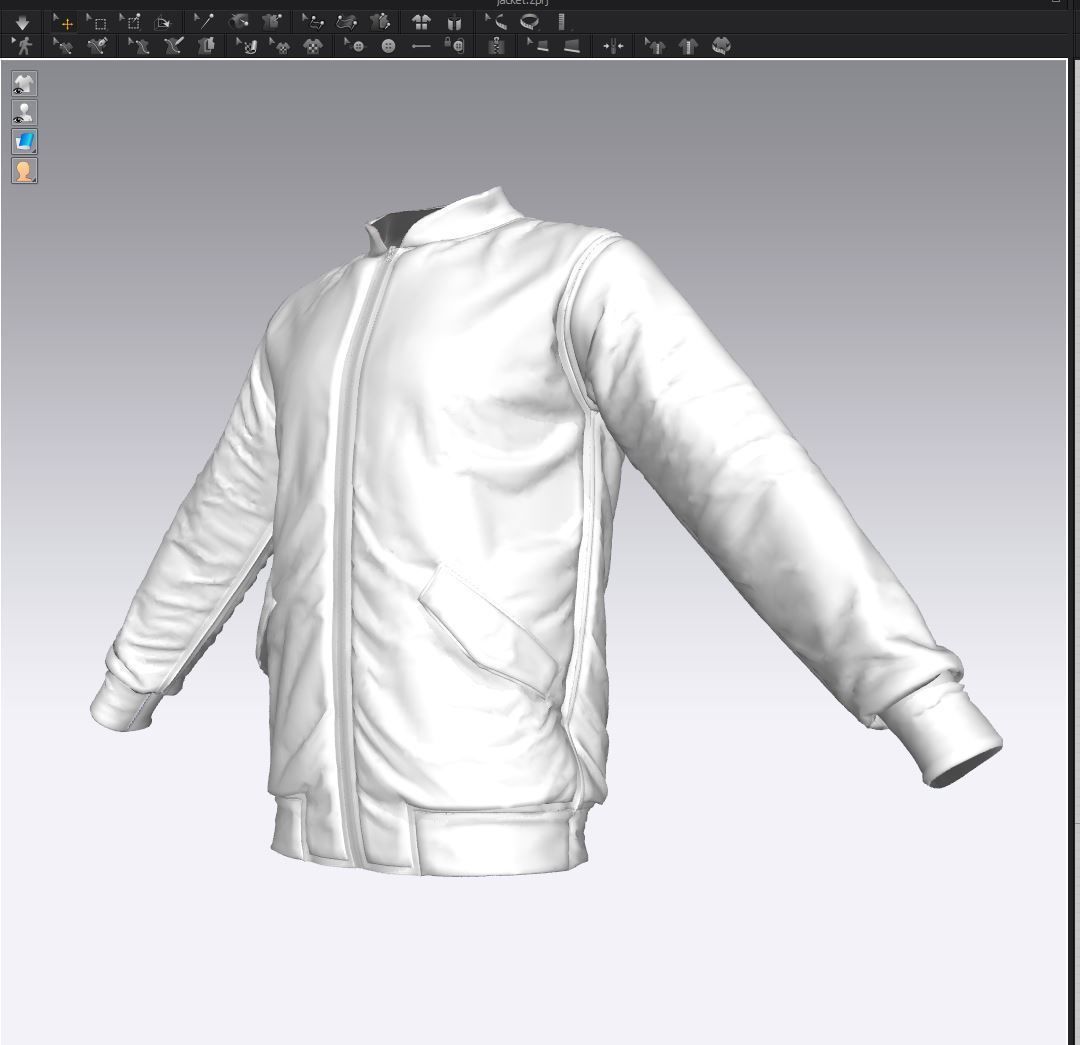Select the Free Sewing tool with cloth and pins
The height and width of the screenshot is (1045, 1080).
click(346, 23)
